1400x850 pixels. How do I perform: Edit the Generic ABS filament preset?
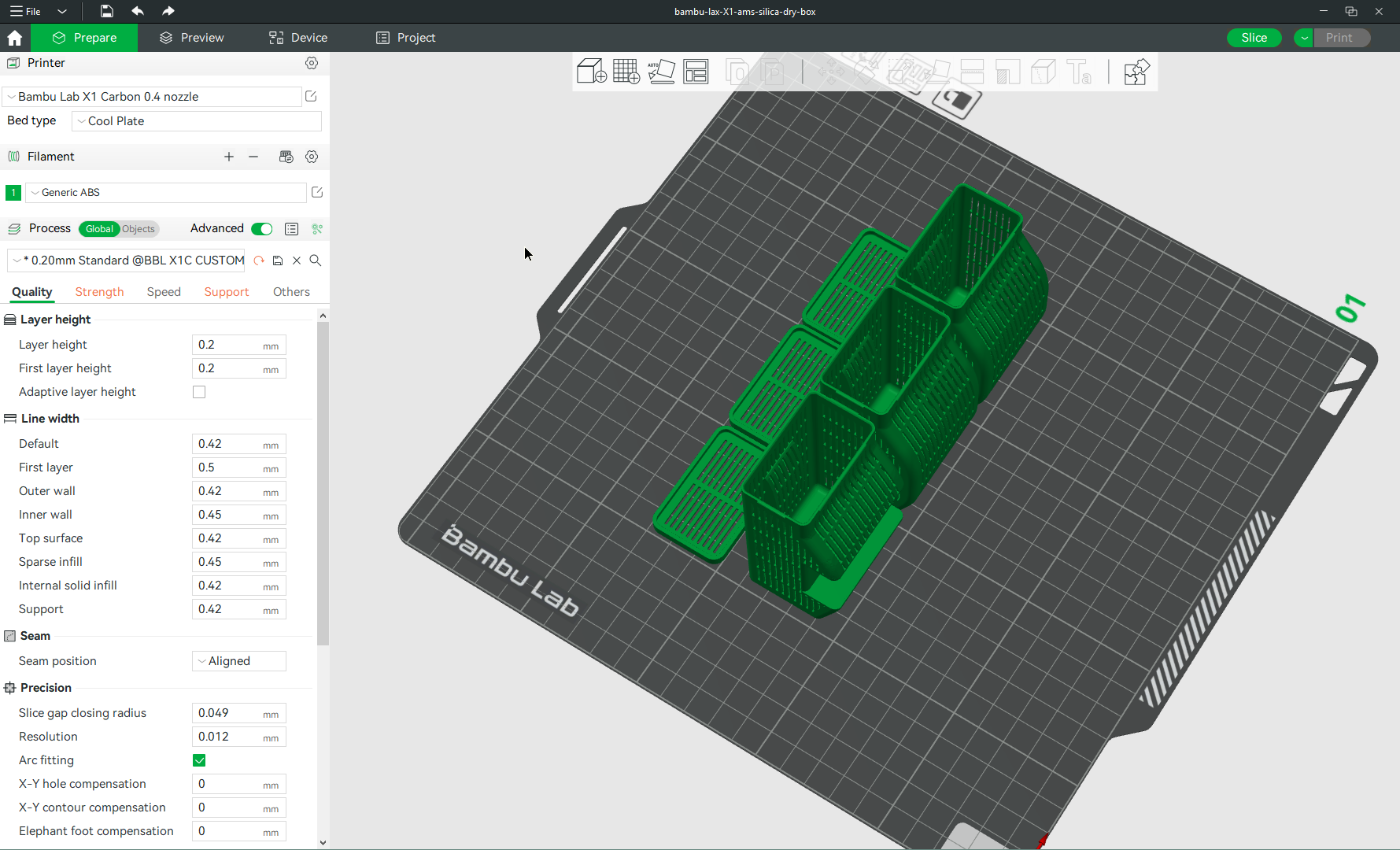317,192
